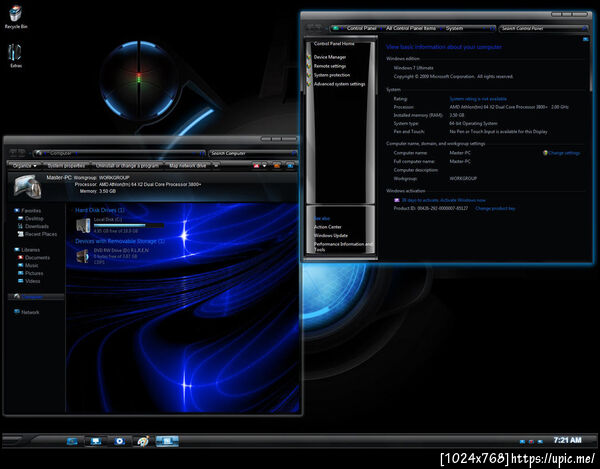Open the paint palette taskbar icon

(x=143, y=441)
